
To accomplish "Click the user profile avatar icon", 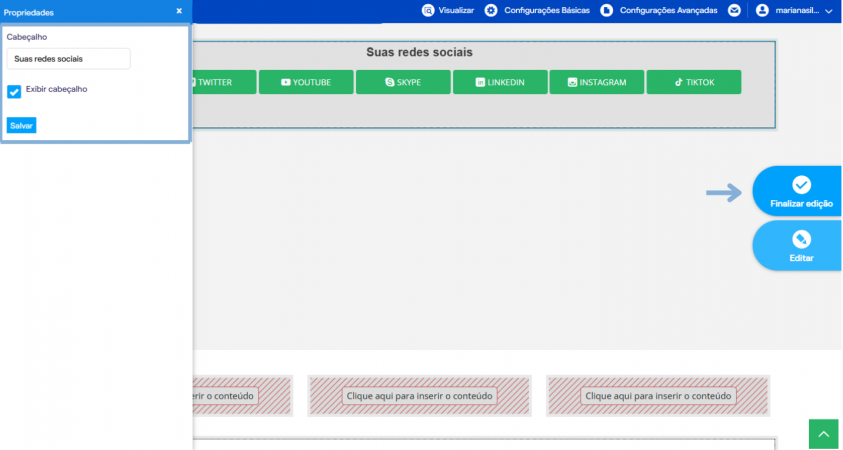I will (x=762, y=10).
